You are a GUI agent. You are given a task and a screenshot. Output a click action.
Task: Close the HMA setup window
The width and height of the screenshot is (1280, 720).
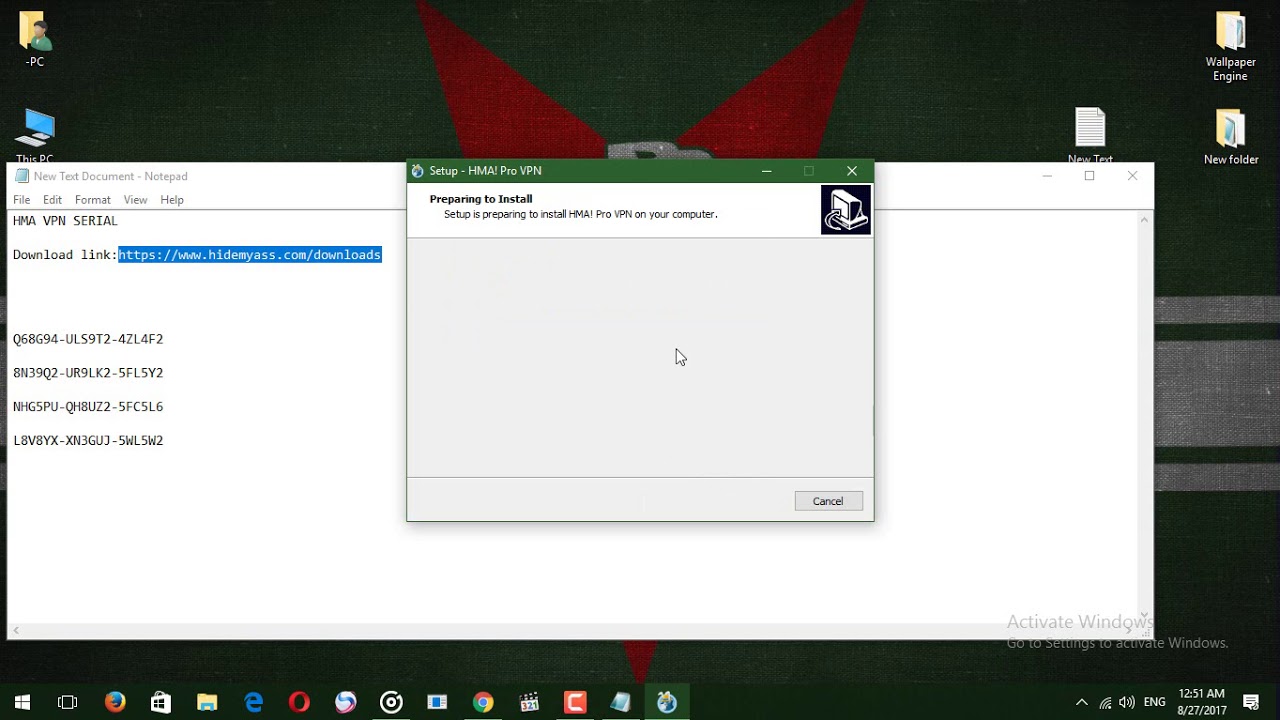852,171
